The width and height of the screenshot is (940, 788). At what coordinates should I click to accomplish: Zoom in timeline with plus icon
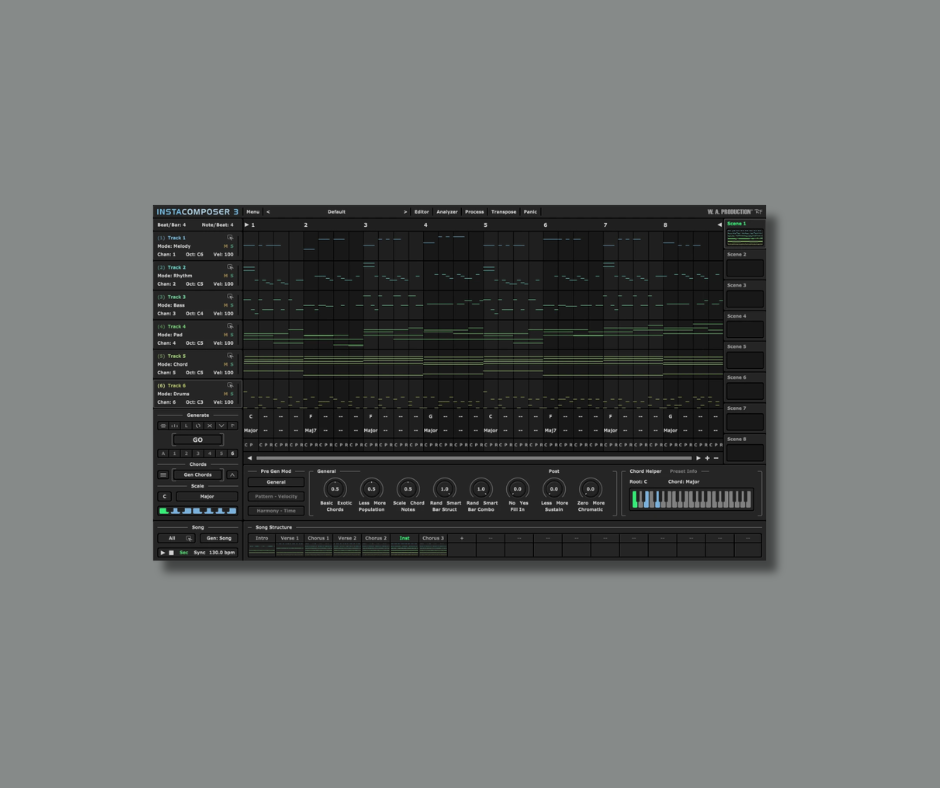pyautogui.click(x=707, y=458)
